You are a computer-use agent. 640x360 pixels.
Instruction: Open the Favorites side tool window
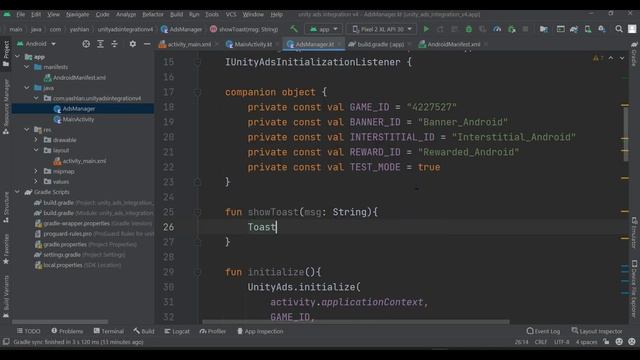[6, 249]
